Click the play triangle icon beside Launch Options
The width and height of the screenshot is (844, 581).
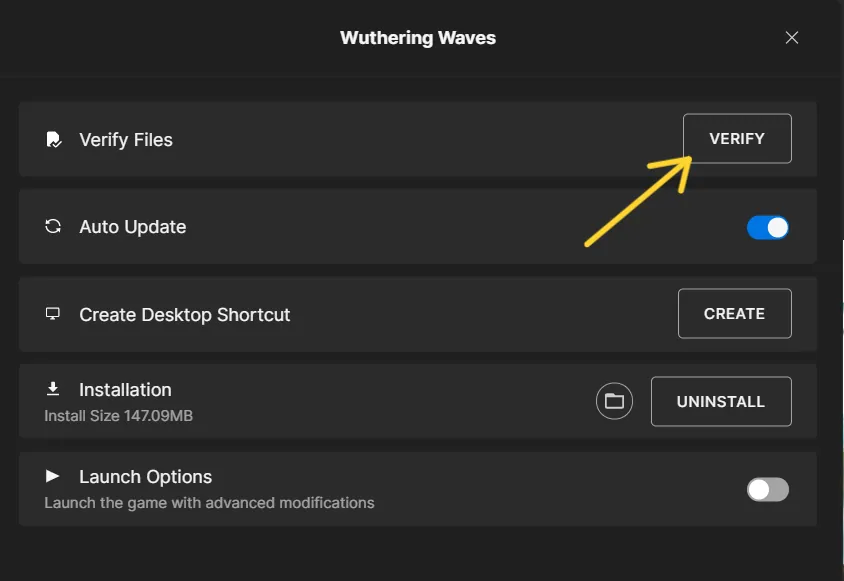[x=52, y=475]
